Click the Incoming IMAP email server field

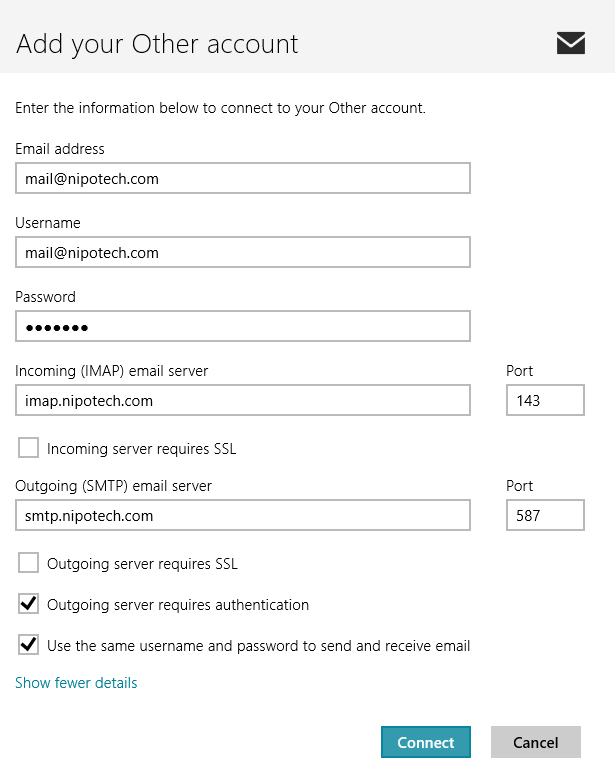pos(243,400)
